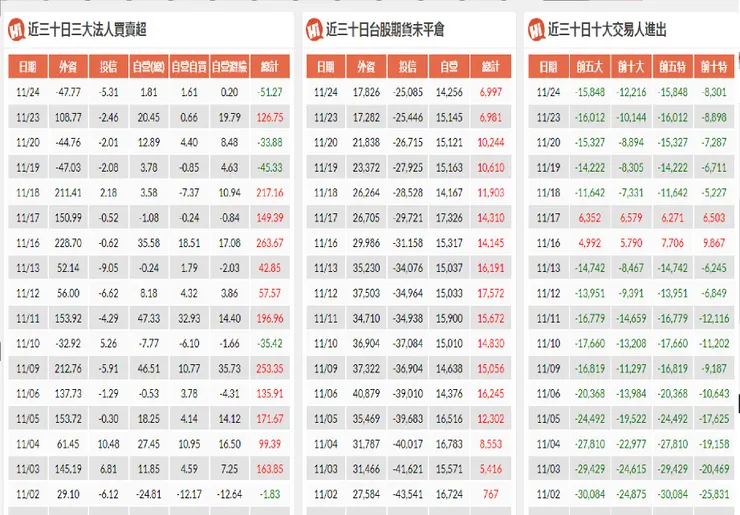
Task: Click the red 6,503 前十特 value
Action: click(x=714, y=218)
